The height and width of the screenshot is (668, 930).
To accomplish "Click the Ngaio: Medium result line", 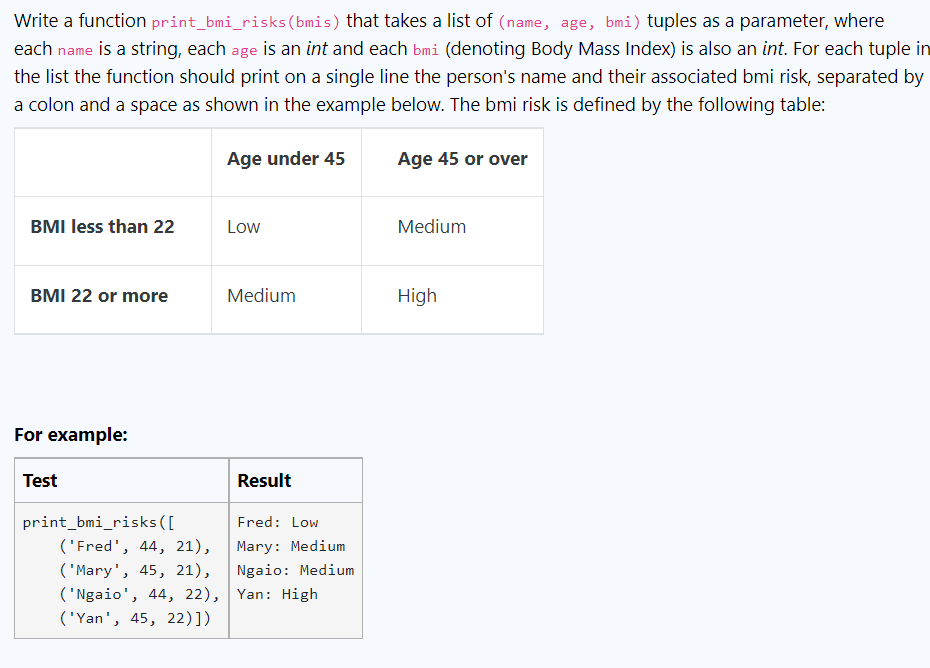I will pos(295,569).
